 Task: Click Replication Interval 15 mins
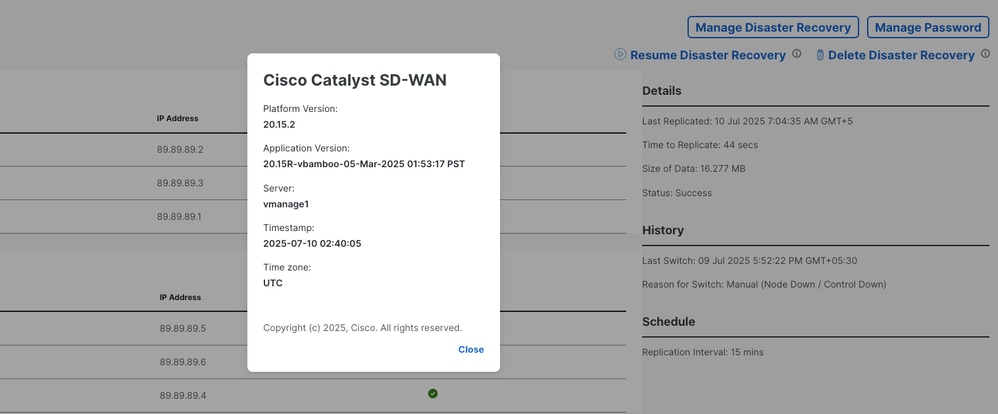click(x=703, y=352)
